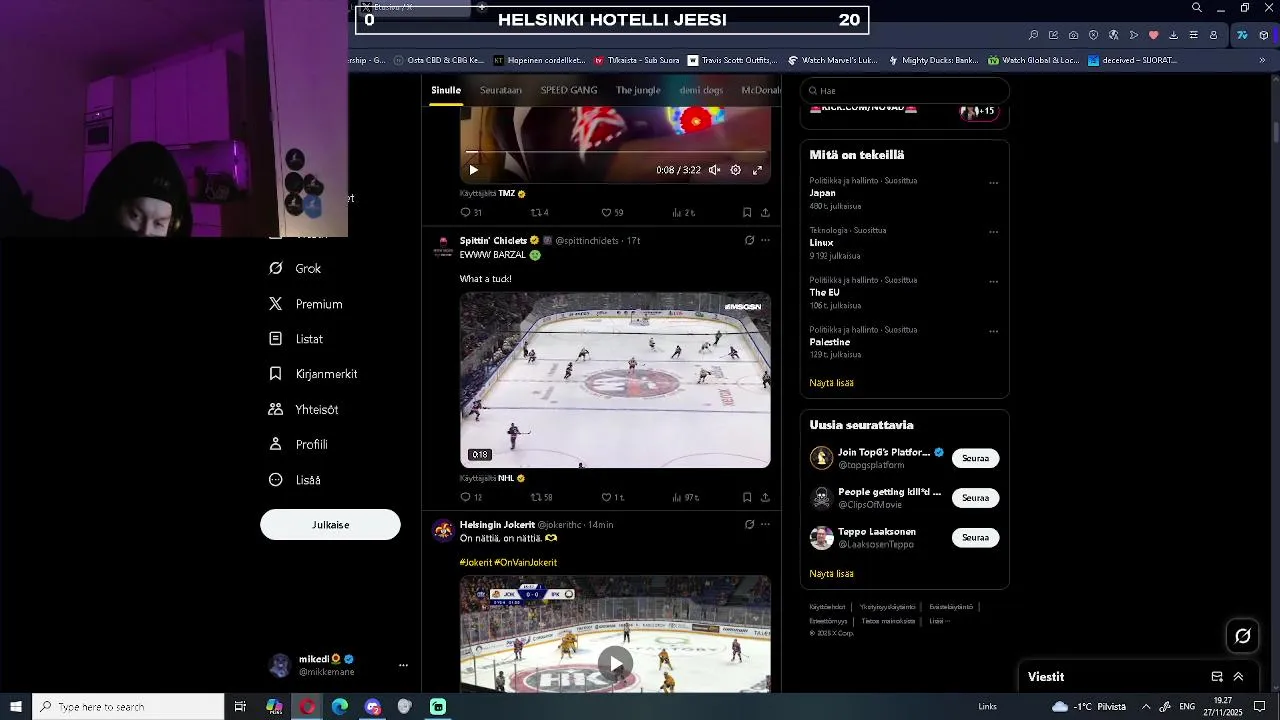Open Kirjanmerkit bookmarks in sidebar
The width and height of the screenshot is (1280, 720).
tap(313, 374)
